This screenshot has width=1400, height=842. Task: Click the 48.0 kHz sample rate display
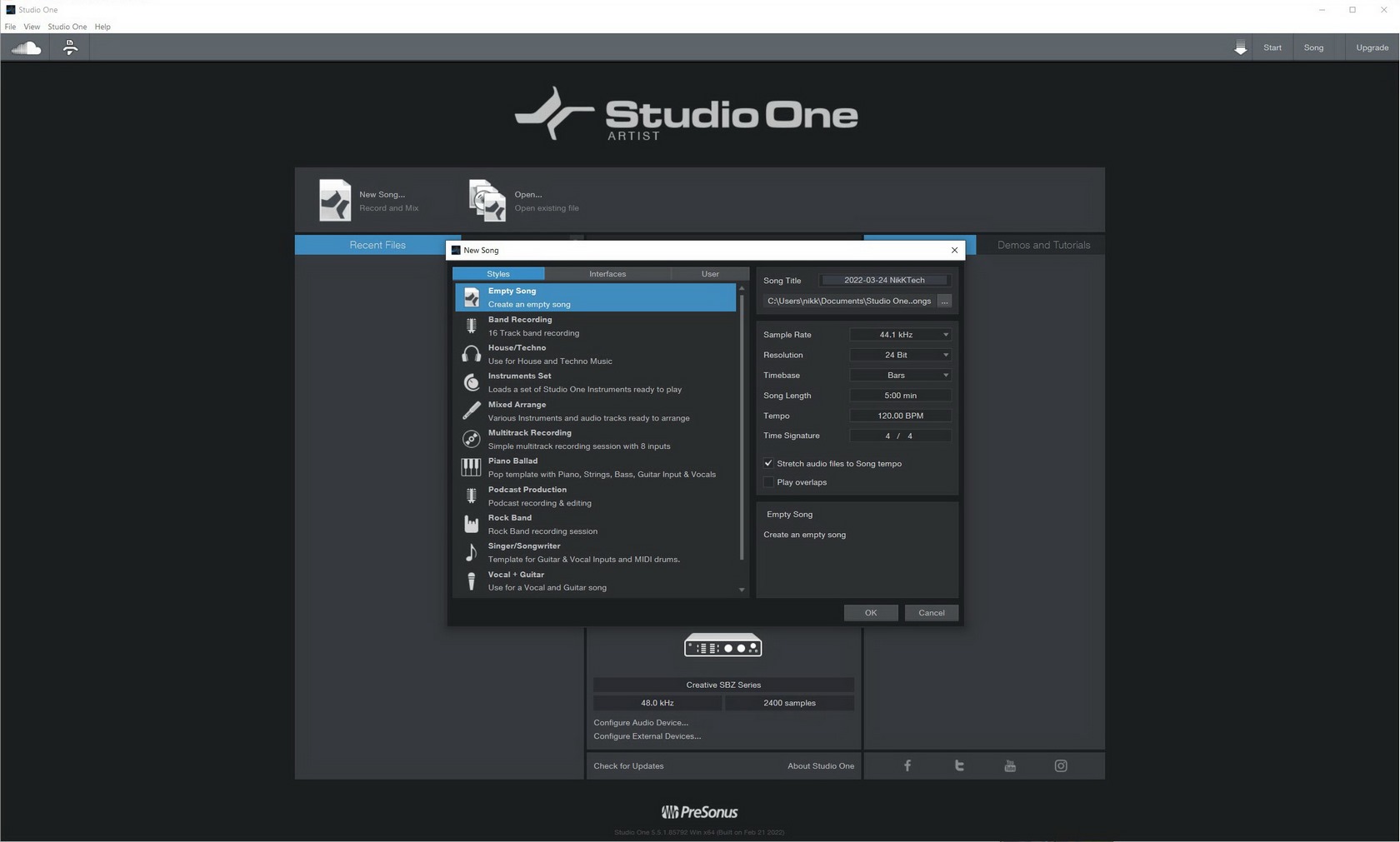(657, 703)
